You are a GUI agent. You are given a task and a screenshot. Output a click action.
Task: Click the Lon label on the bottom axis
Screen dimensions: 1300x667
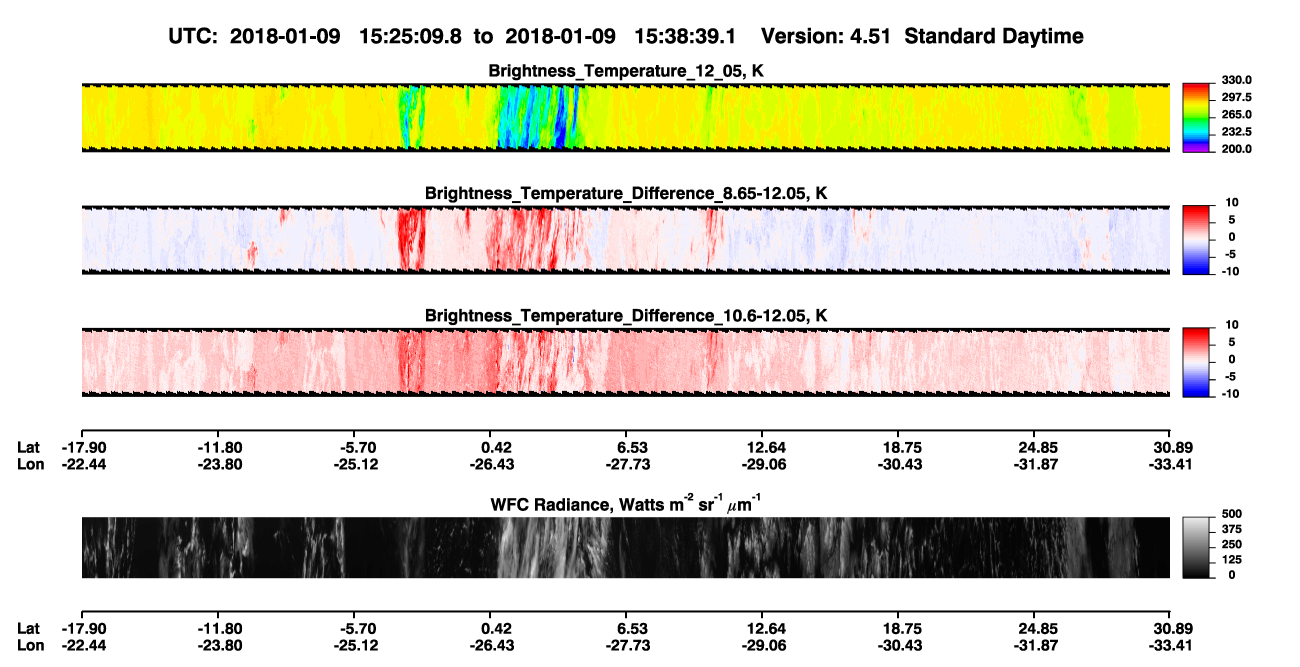pos(30,645)
